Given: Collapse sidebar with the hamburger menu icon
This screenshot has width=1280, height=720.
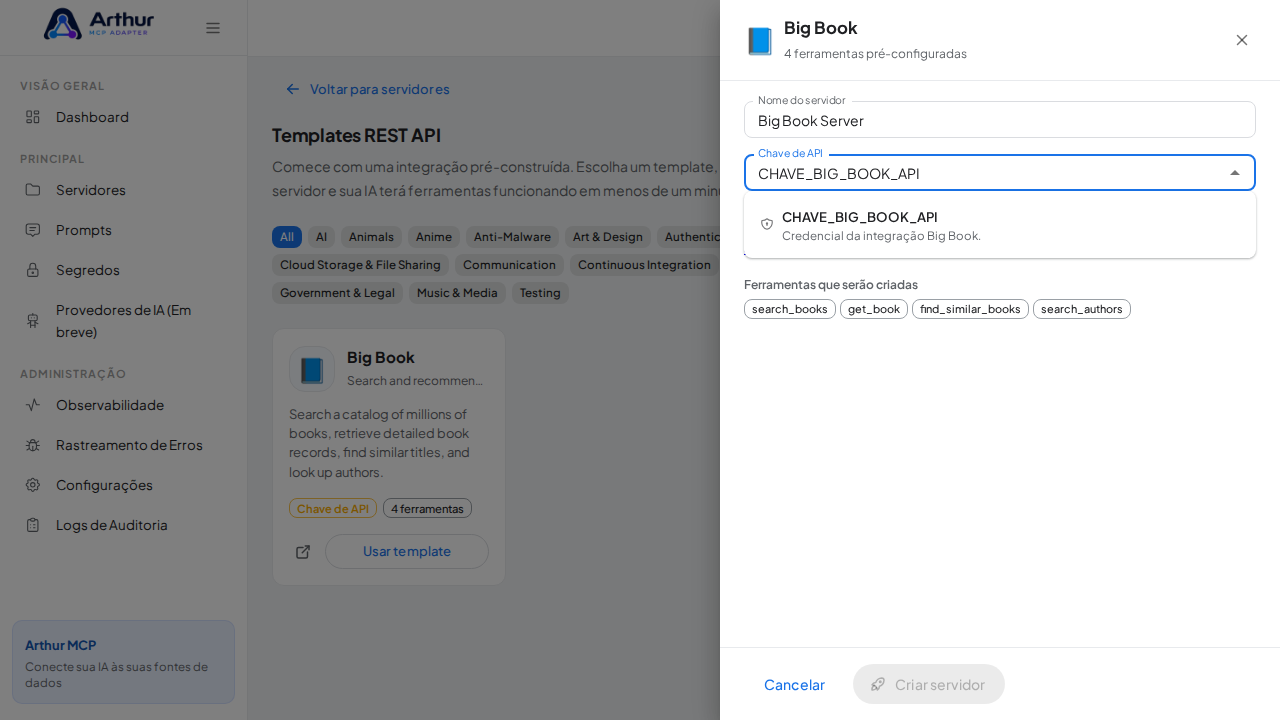Looking at the screenshot, I should tap(213, 28).
